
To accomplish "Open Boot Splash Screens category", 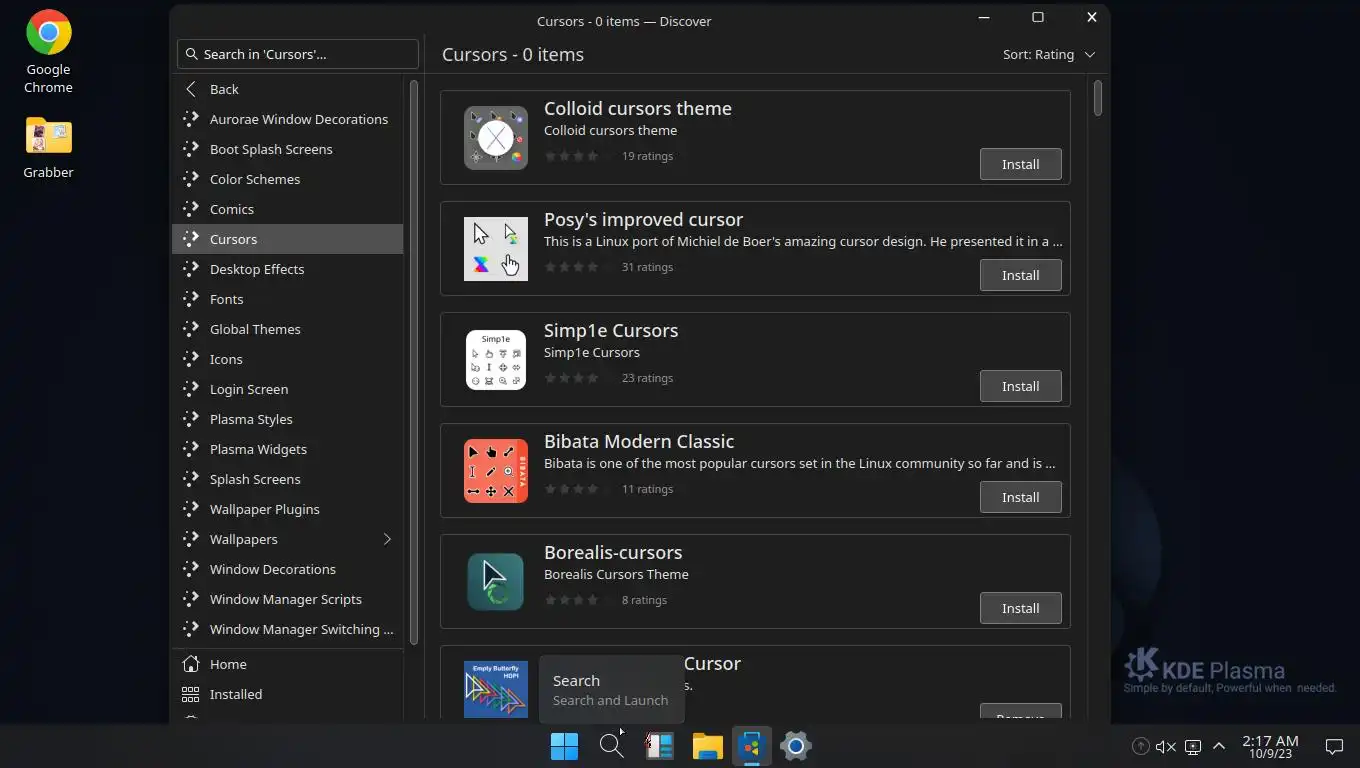I will click(x=288, y=149).
